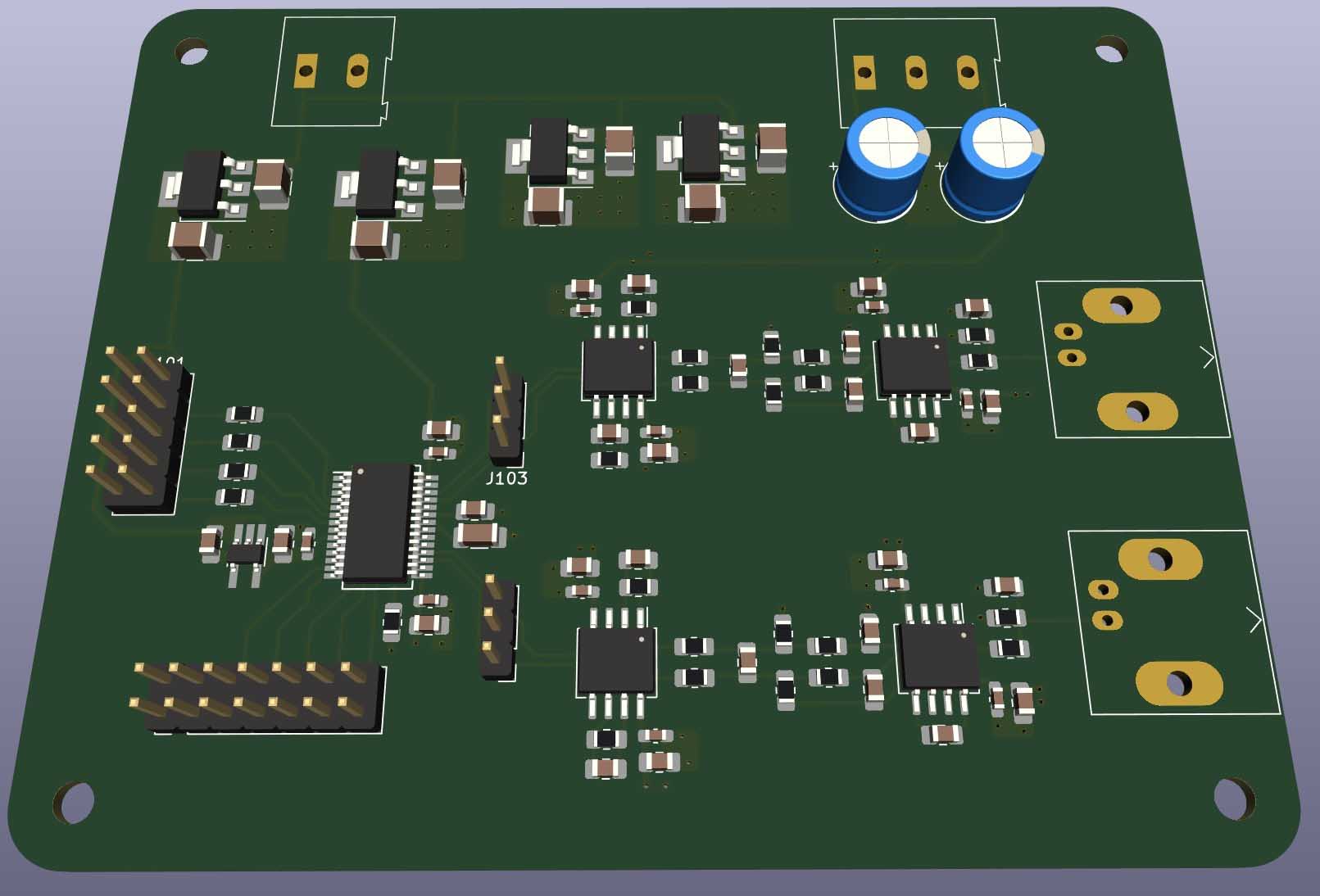Click the upper right-edge connector's arrow marker
The height and width of the screenshot is (896, 1320).
(1208, 357)
